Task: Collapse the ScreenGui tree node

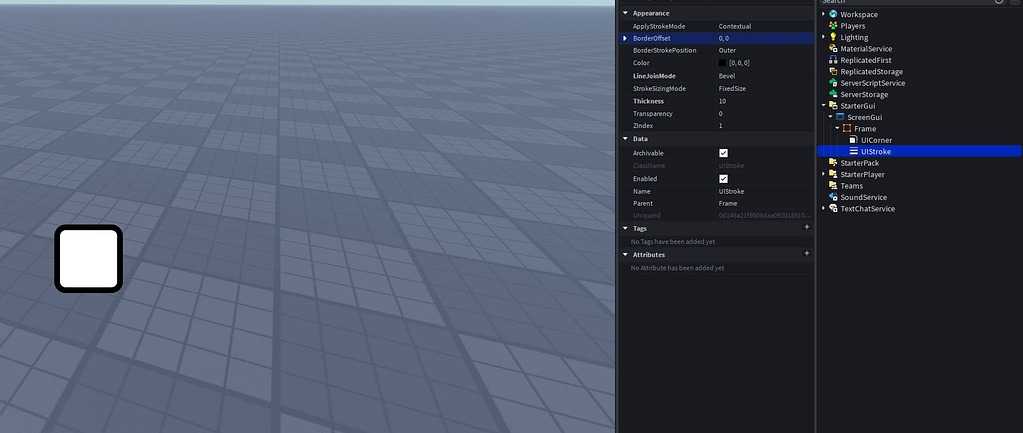Action: 831,117
